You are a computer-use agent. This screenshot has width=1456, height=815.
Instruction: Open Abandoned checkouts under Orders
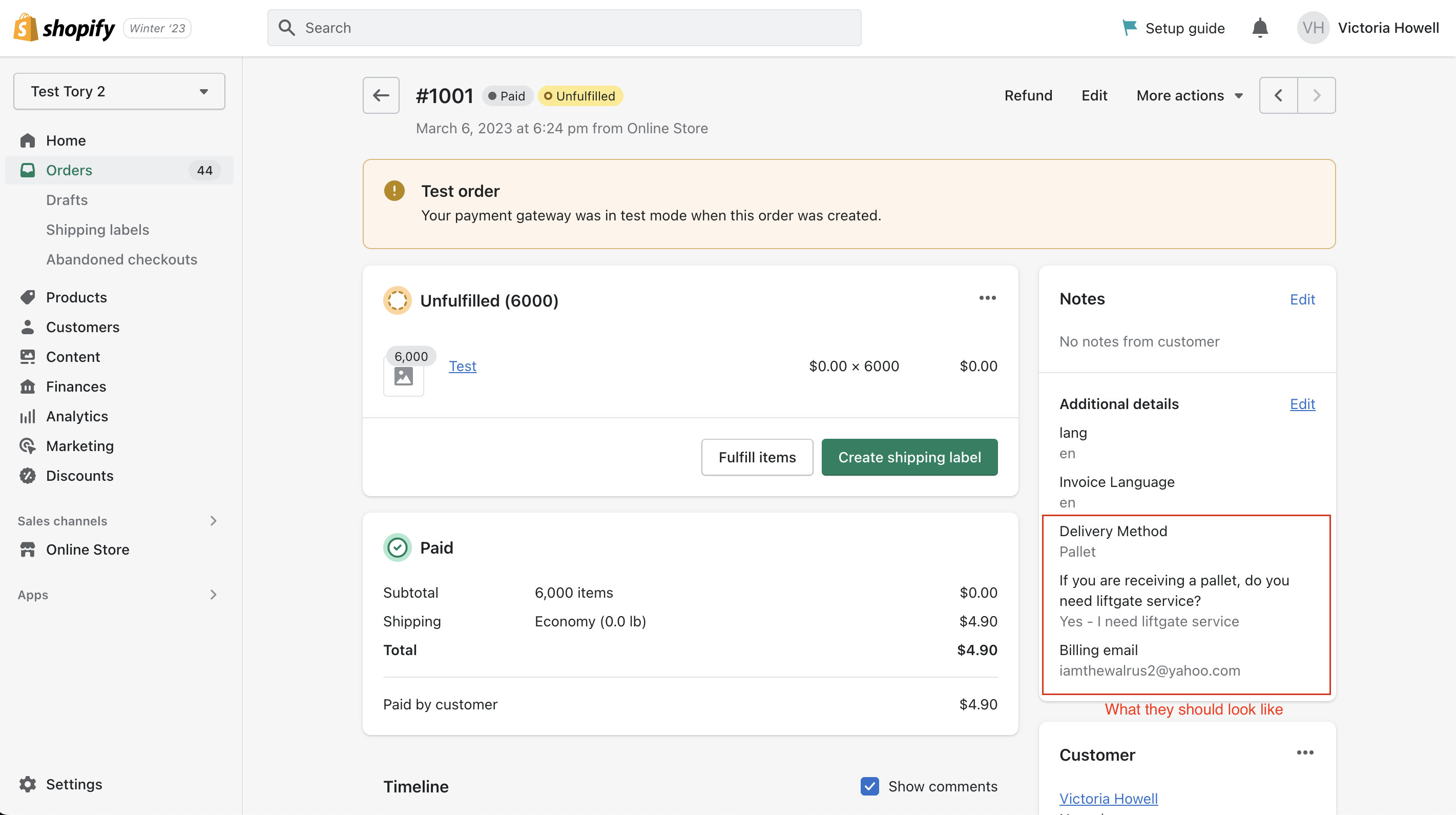121,259
